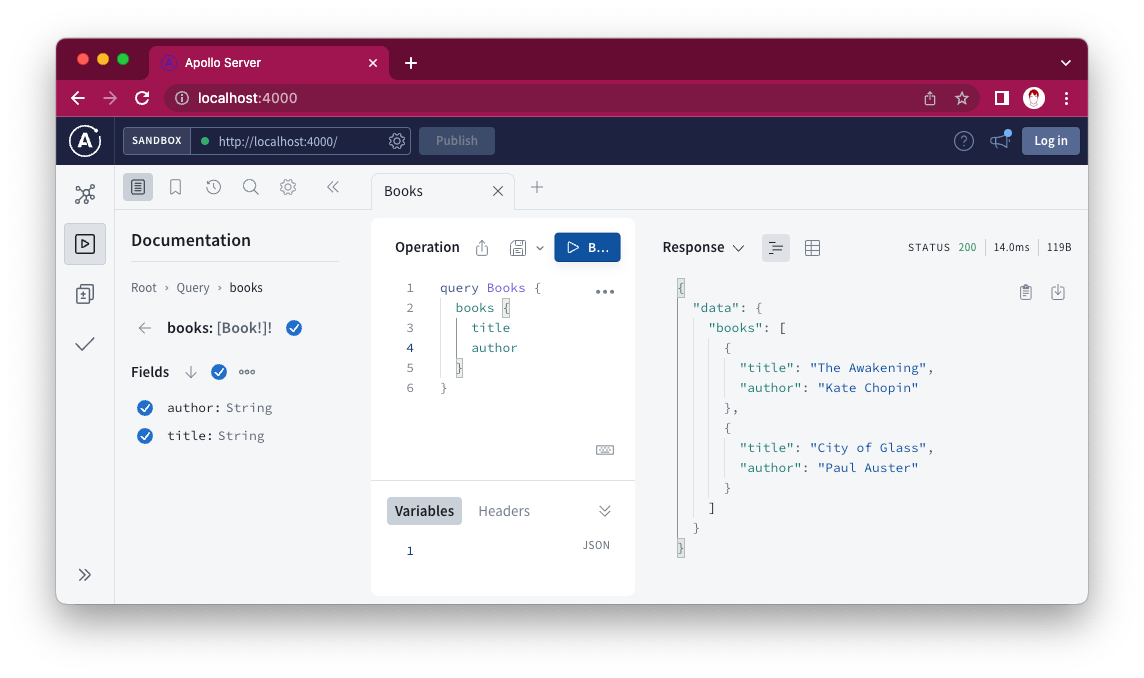Toggle the books: [Book!]! checkmark
This screenshot has width=1144, height=678.
pyautogui.click(x=294, y=328)
